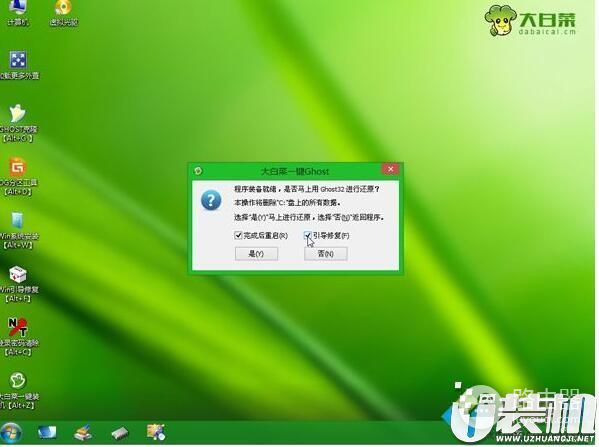599x447 pixels.
Task: Open the Windows Start orb
Action: click(11, 433)
